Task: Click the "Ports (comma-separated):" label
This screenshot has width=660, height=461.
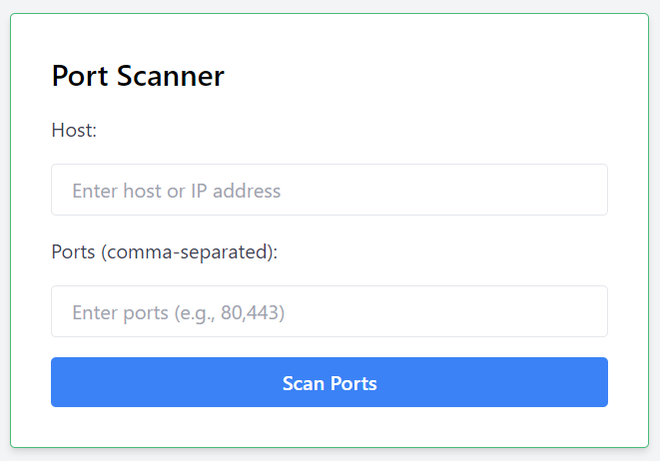Action: pyautogui.click(x=164, y=252)
